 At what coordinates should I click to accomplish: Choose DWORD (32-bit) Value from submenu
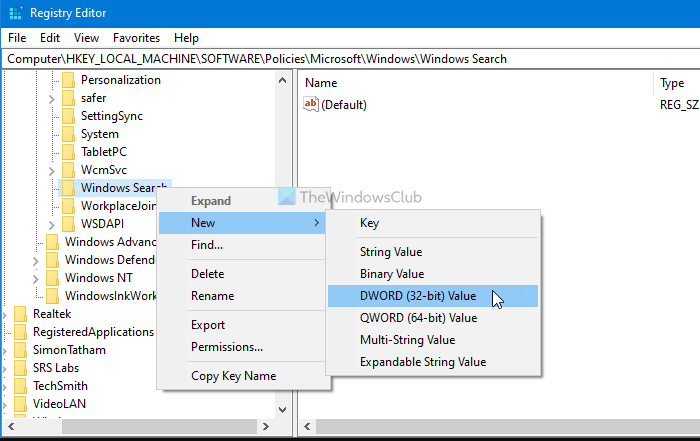418,296
